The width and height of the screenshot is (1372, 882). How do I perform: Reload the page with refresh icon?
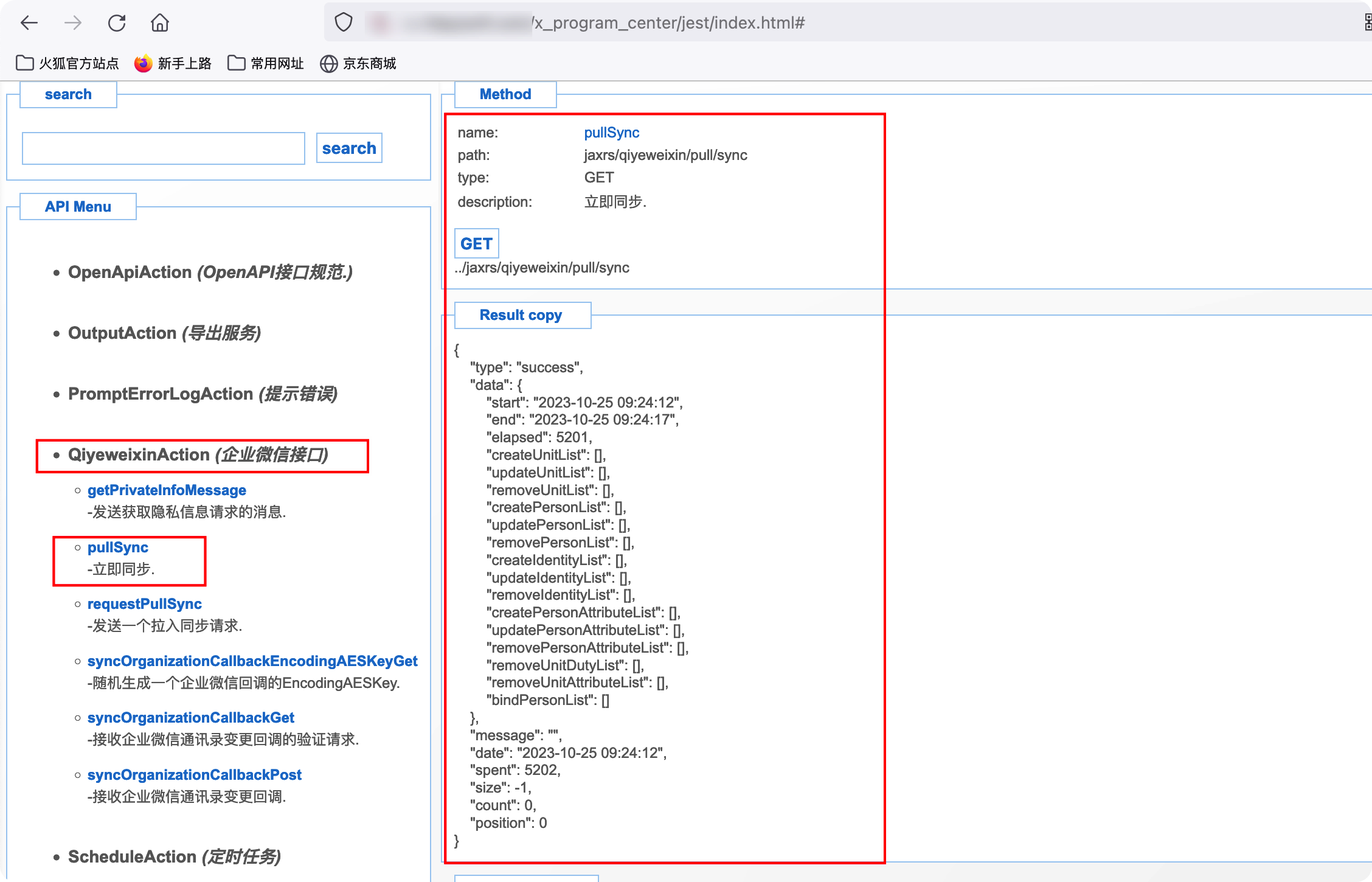117,23
